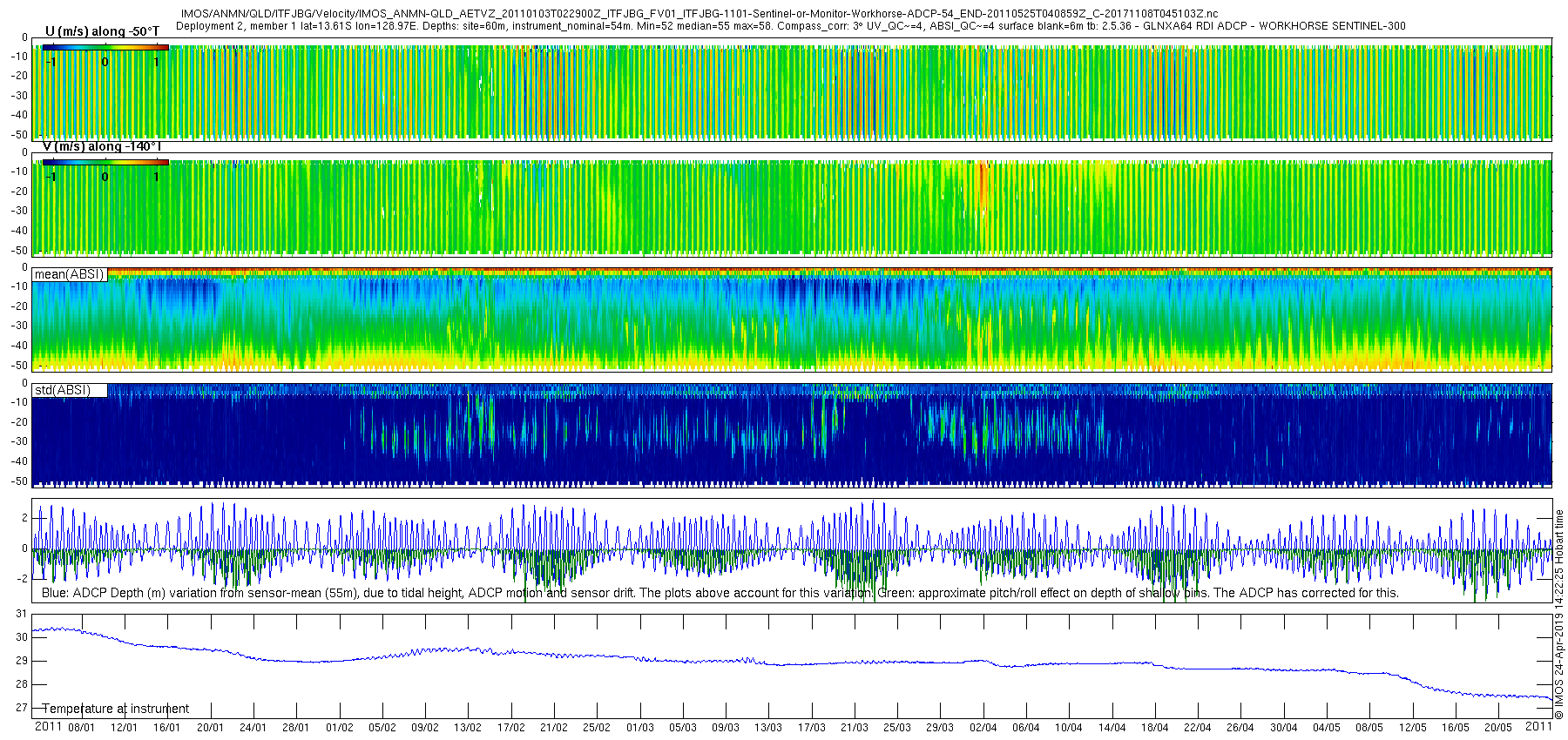This screenshot has width=1568, height=740.
Task: Click the 20/01 date tick label
Action: pos(210,728)
